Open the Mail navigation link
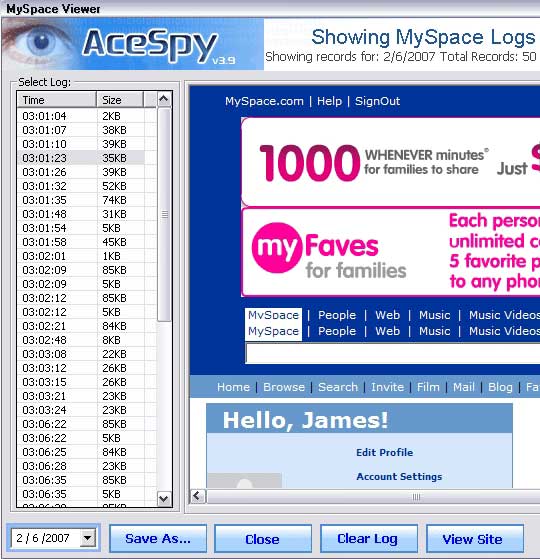540x559 pixels. click(464, 387)
